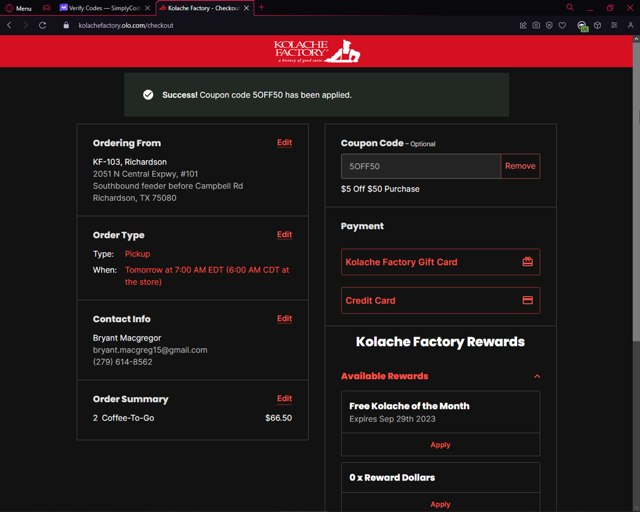Click the Kolache Factory Rewards heading
Image resolution: width=640 pixels, height=512 pixels.
pos(440,342)
